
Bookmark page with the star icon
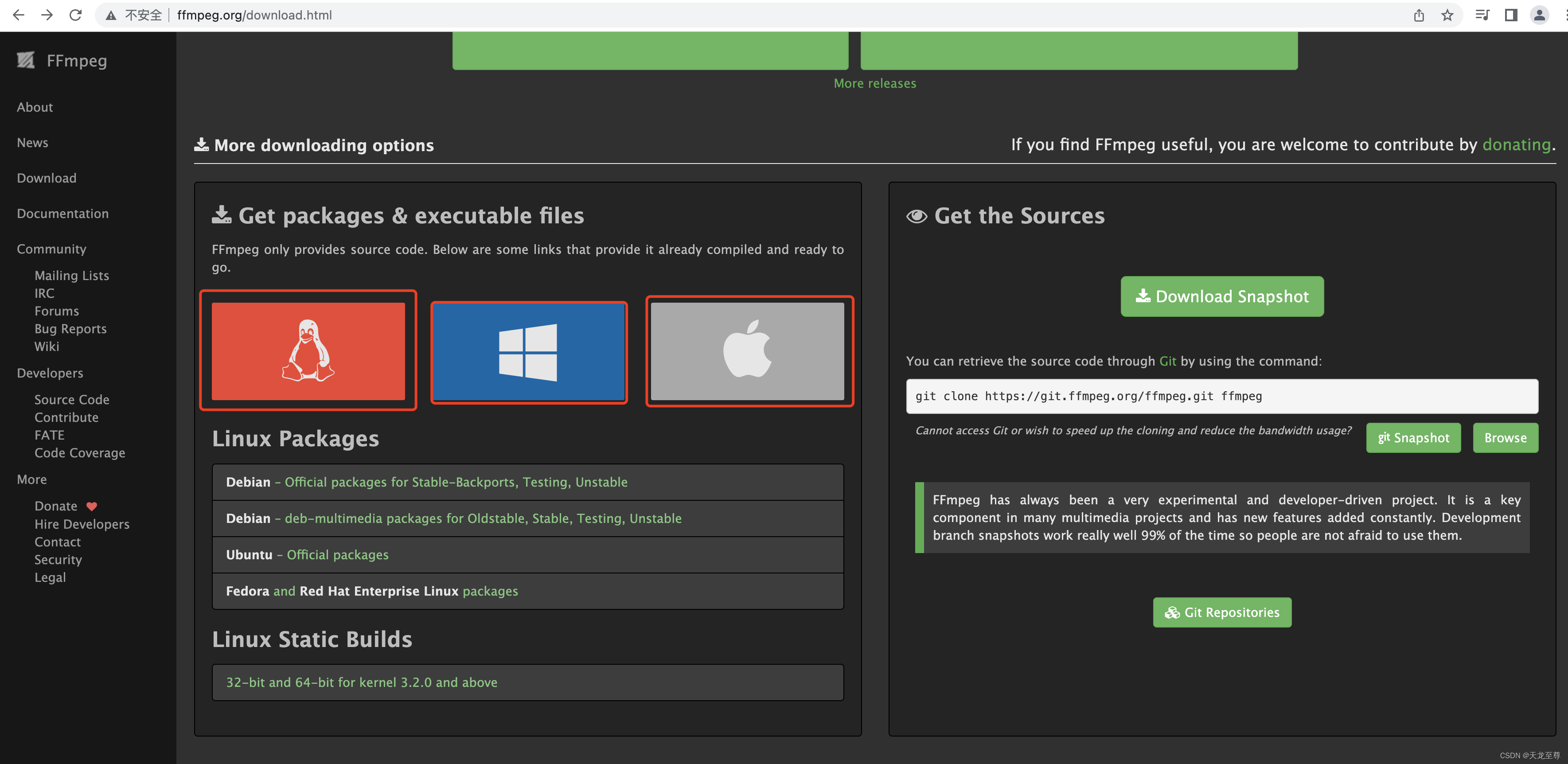(x=1447, y=15)
